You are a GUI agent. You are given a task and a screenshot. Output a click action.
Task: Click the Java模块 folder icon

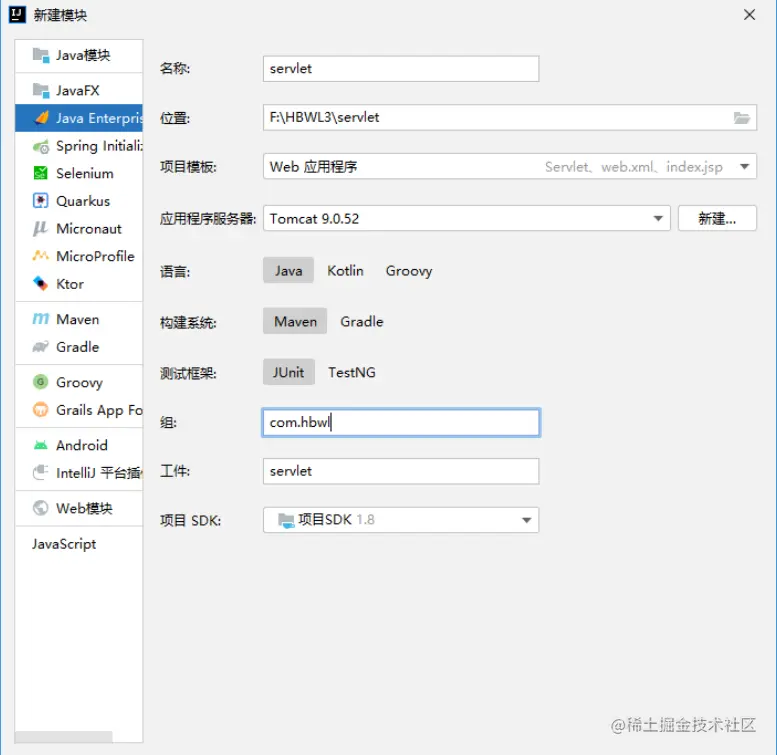[x=41, y=55]
